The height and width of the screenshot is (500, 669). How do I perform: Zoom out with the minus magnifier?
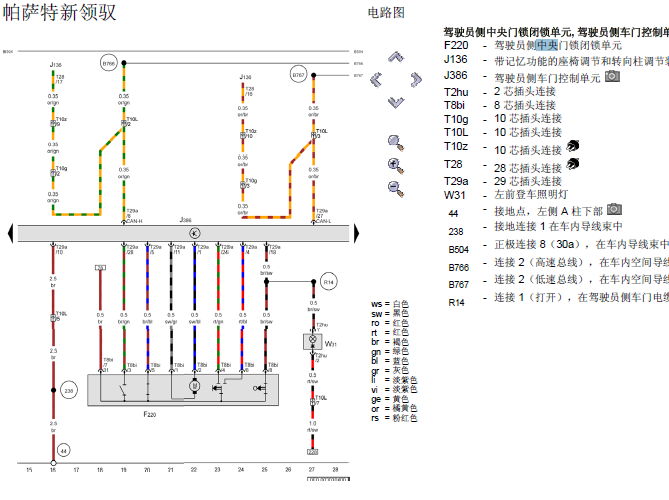[x=396, y=189]
